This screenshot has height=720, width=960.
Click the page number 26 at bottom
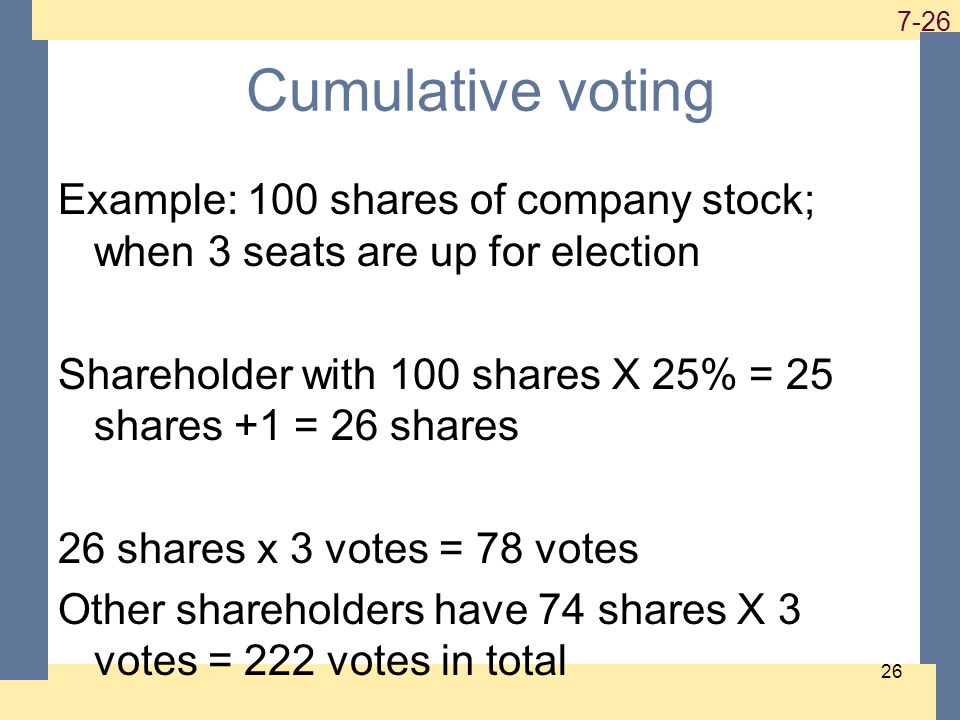point(891,671)
